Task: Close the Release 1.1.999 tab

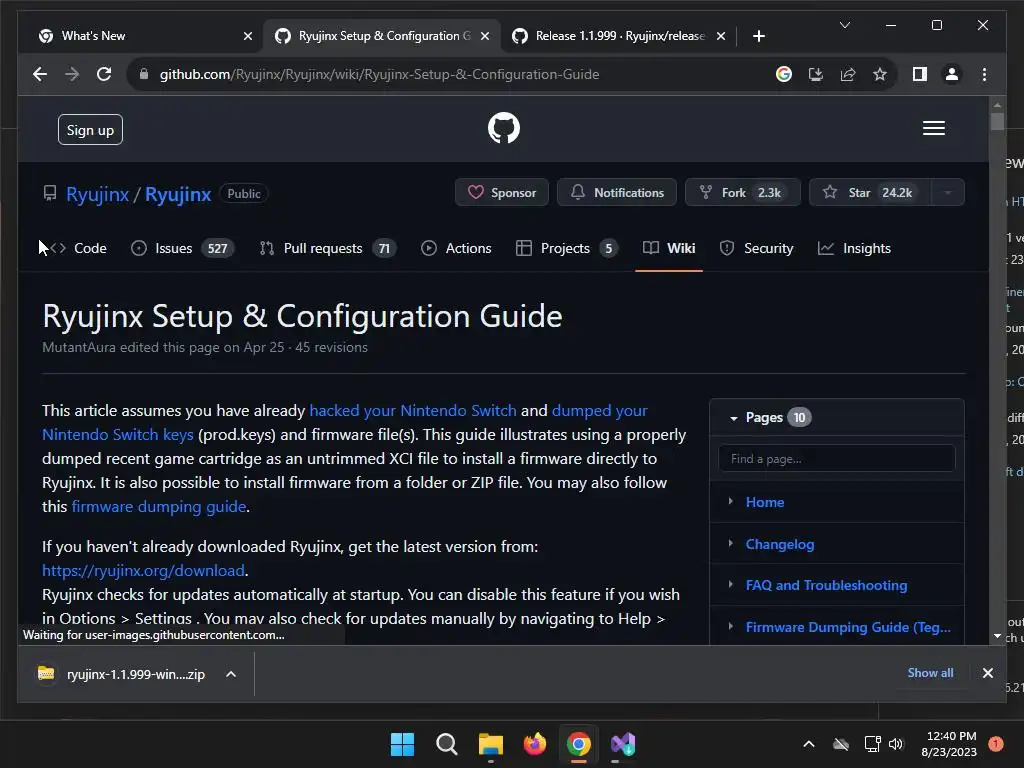Action: tap(720, 36)
